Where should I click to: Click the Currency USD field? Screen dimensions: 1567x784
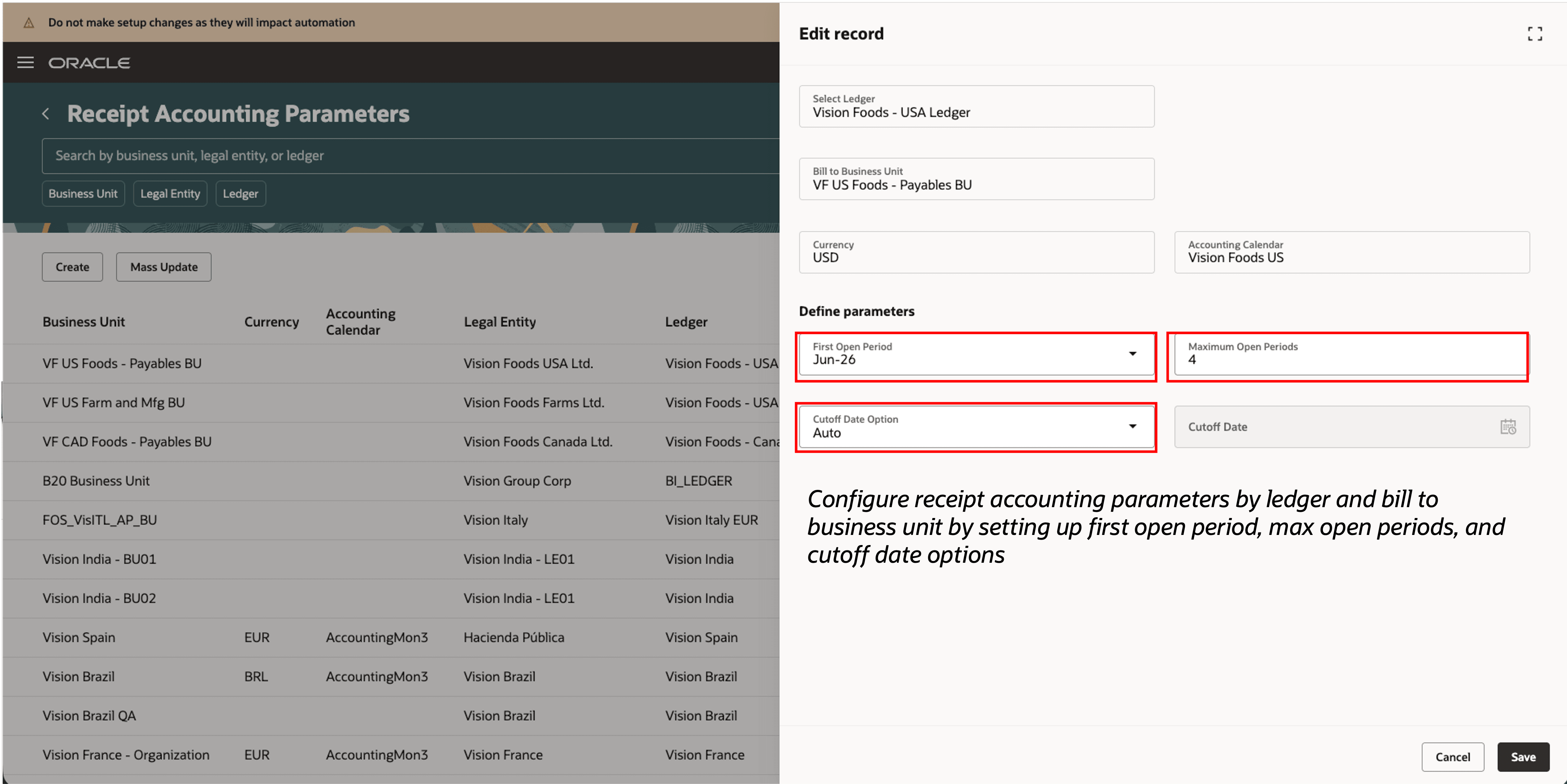[976, 252]
